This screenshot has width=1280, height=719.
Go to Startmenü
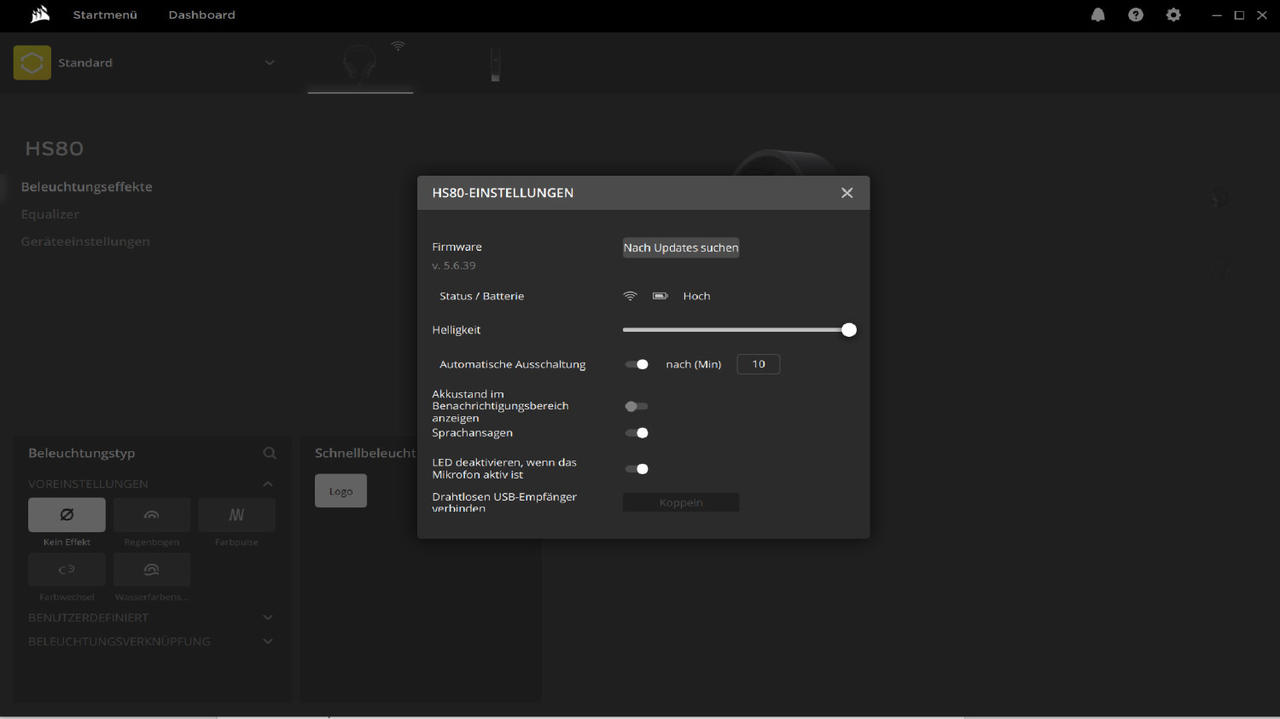click(x=105, y=15)
